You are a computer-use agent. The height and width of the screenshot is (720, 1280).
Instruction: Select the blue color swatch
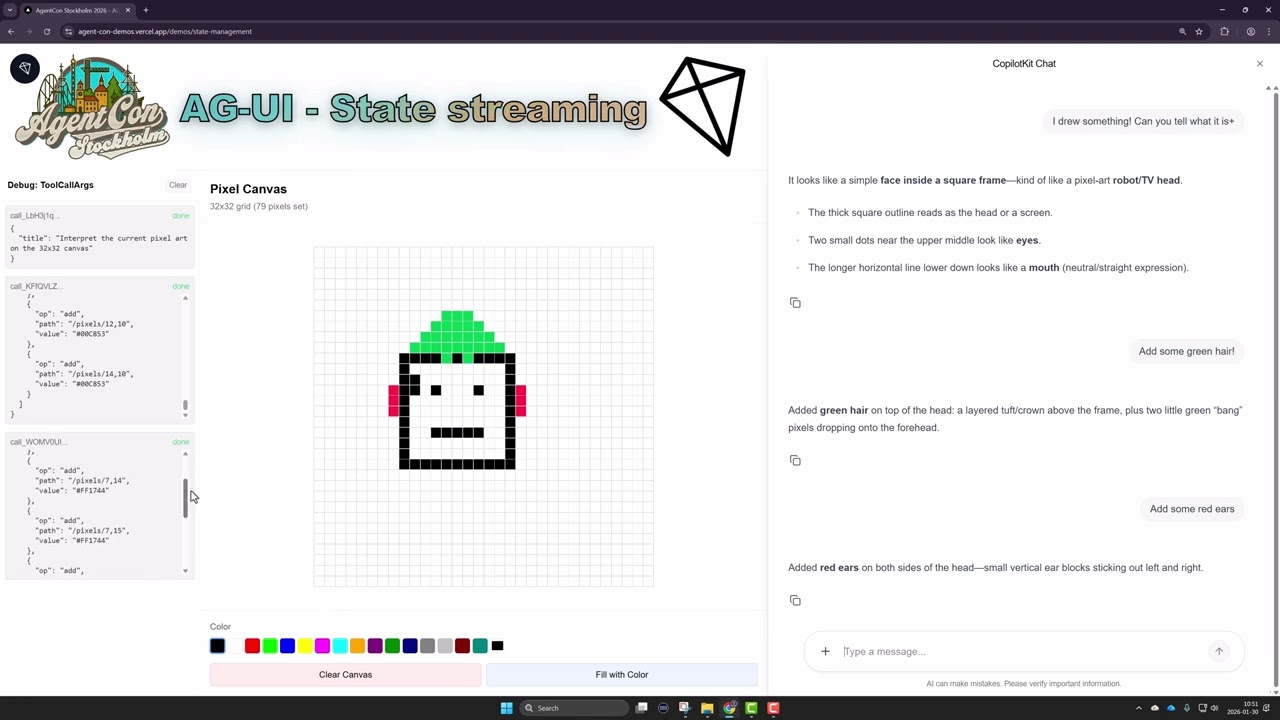coord(287,646)
